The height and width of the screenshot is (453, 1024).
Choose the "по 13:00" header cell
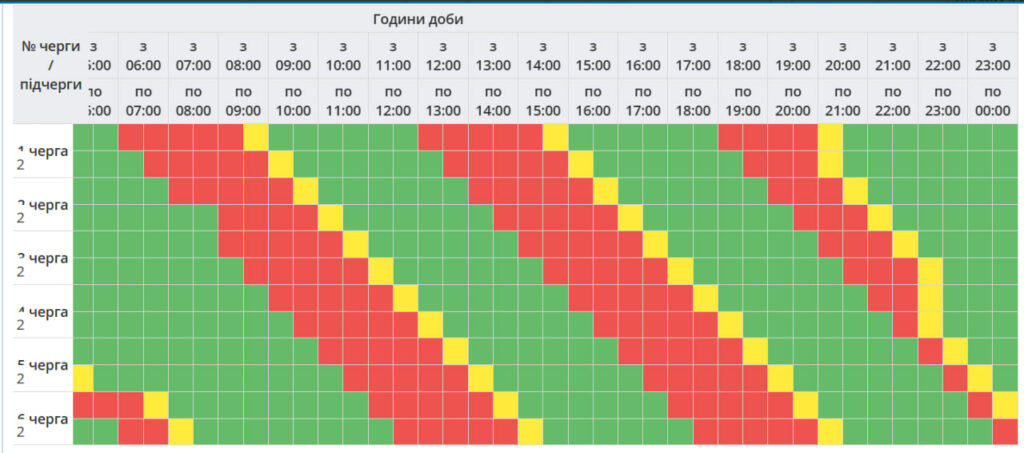(443, 102)
